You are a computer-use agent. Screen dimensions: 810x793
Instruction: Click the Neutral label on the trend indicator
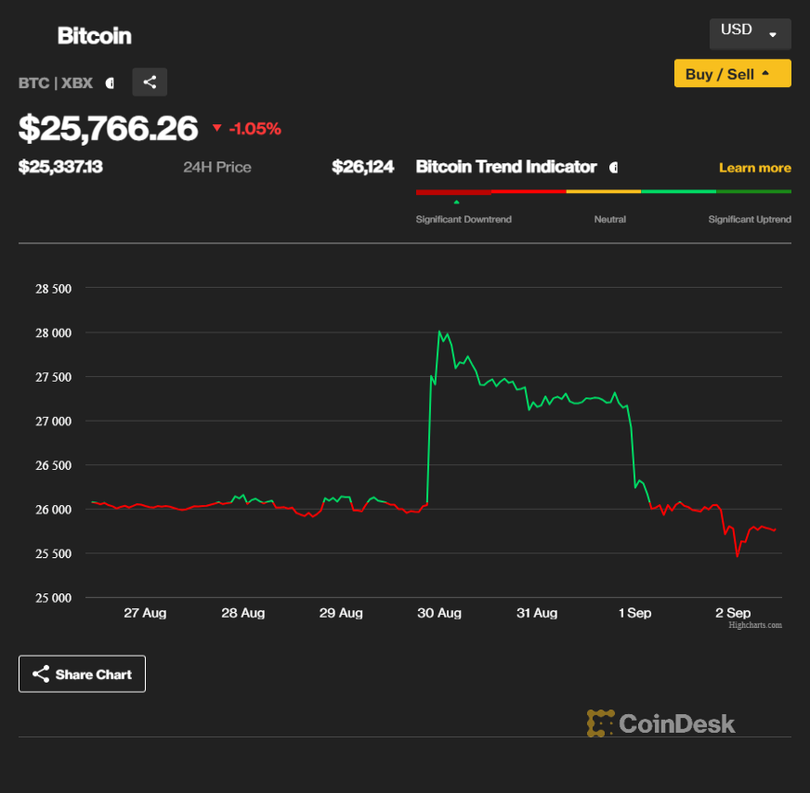click(610, 219)
